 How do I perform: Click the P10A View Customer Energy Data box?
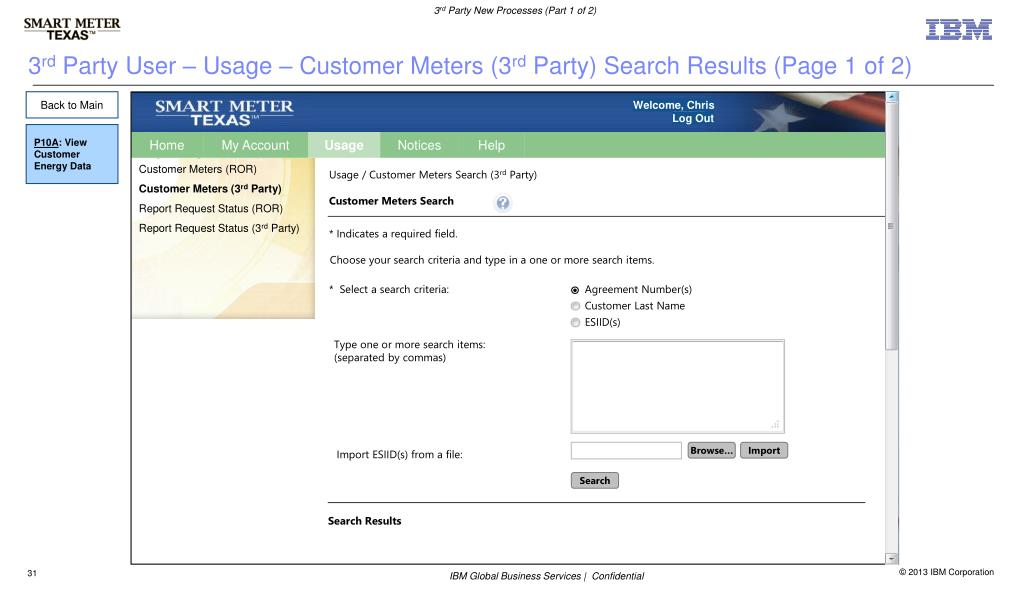pos(72,154)
